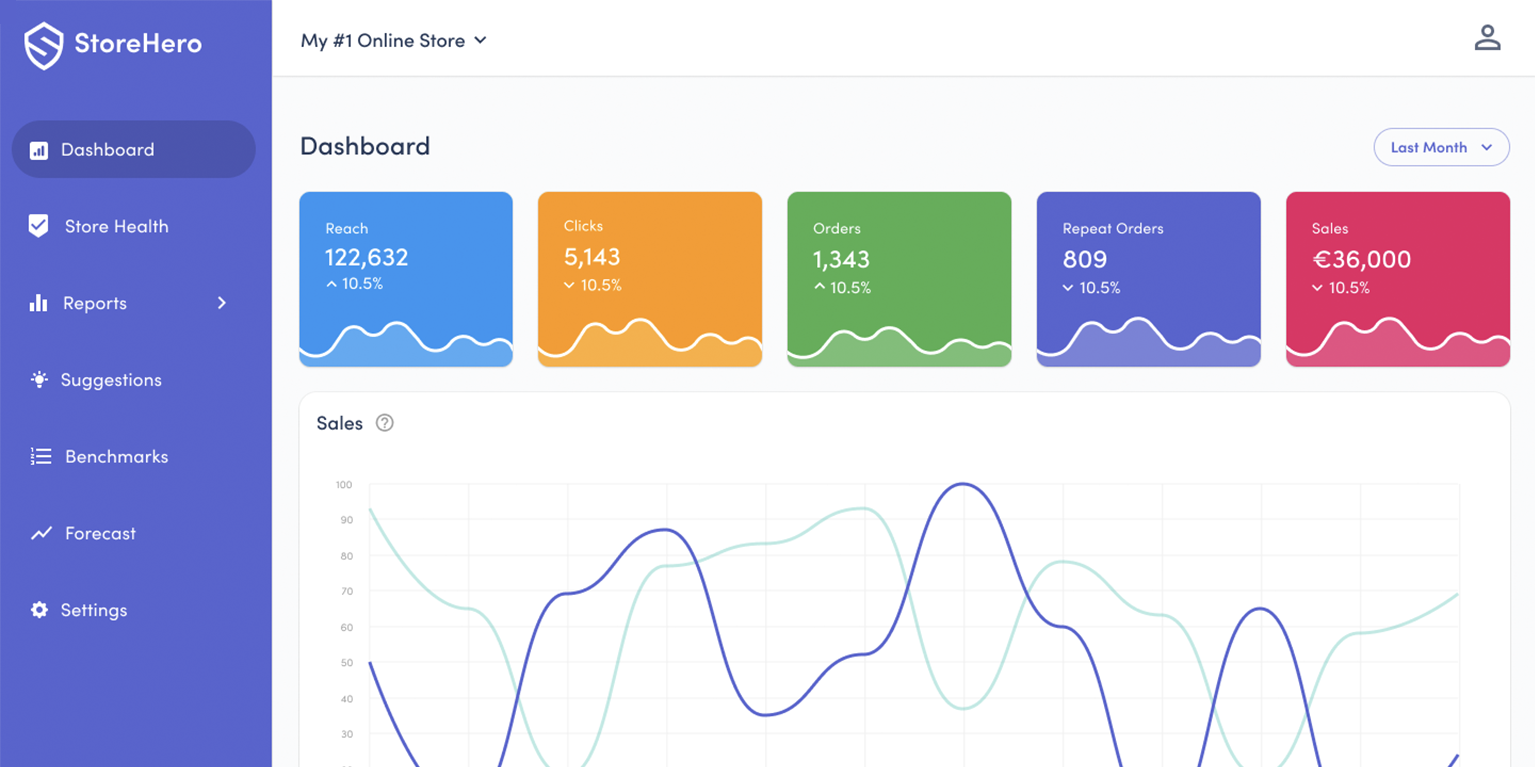This screenshot has width=1536, height=767.
Task: Click the Clicks value 5,143
Action: point(592,257)
